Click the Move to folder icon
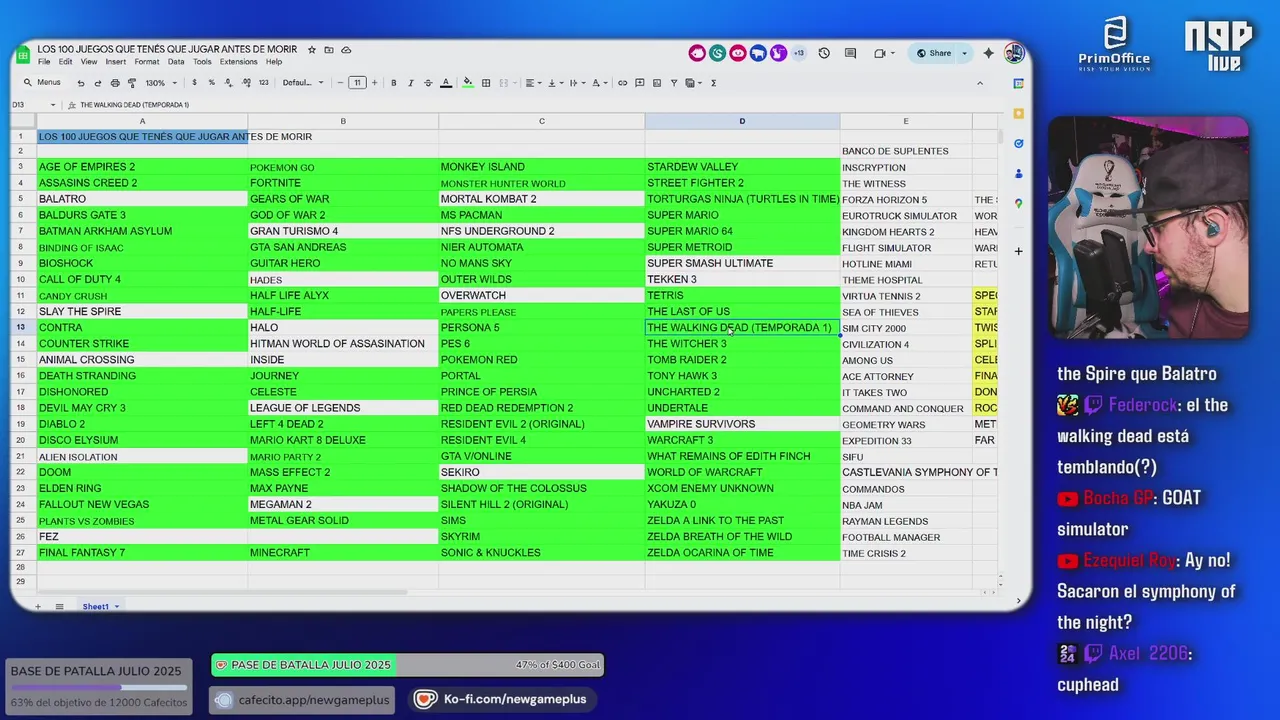 tap(329, 50)
